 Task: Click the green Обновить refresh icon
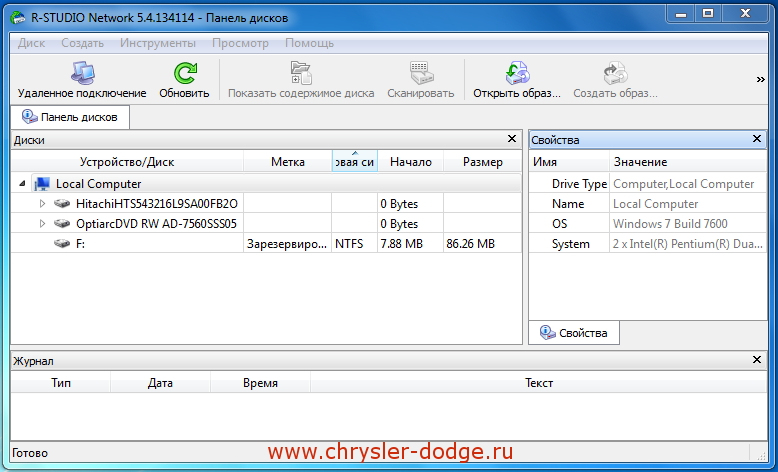coord(185,73)
